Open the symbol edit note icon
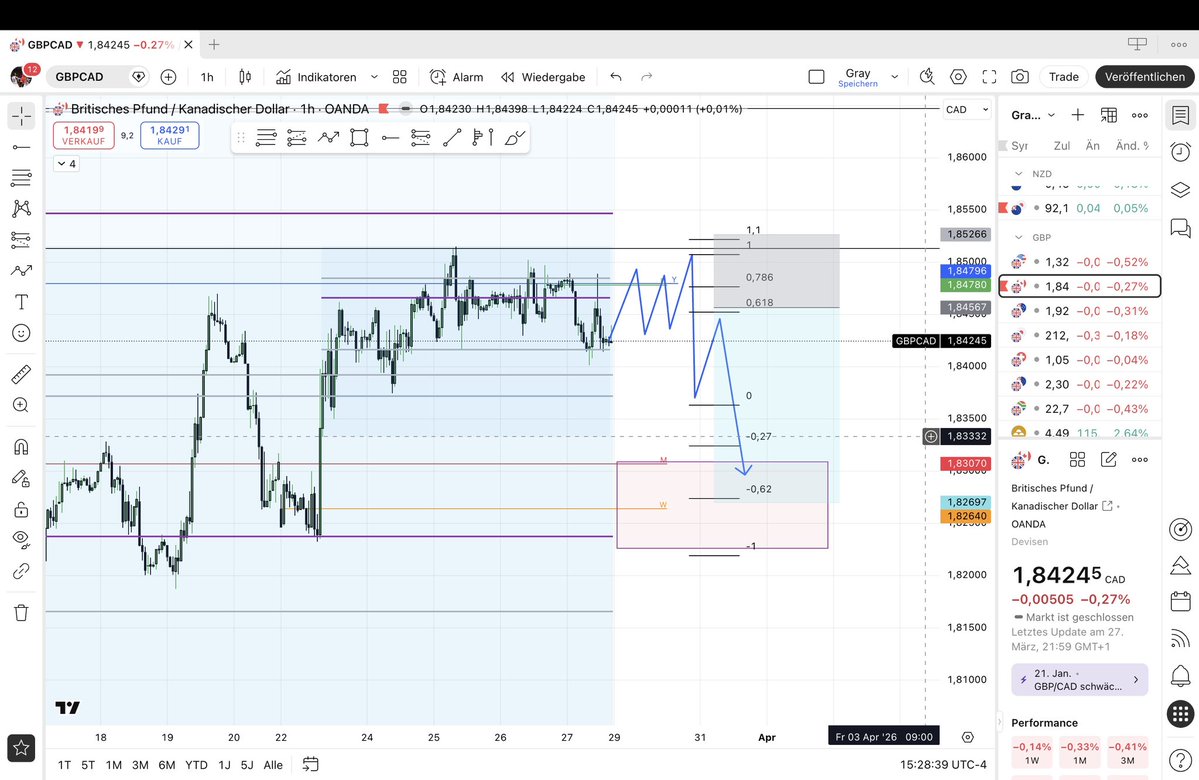 1108,460
